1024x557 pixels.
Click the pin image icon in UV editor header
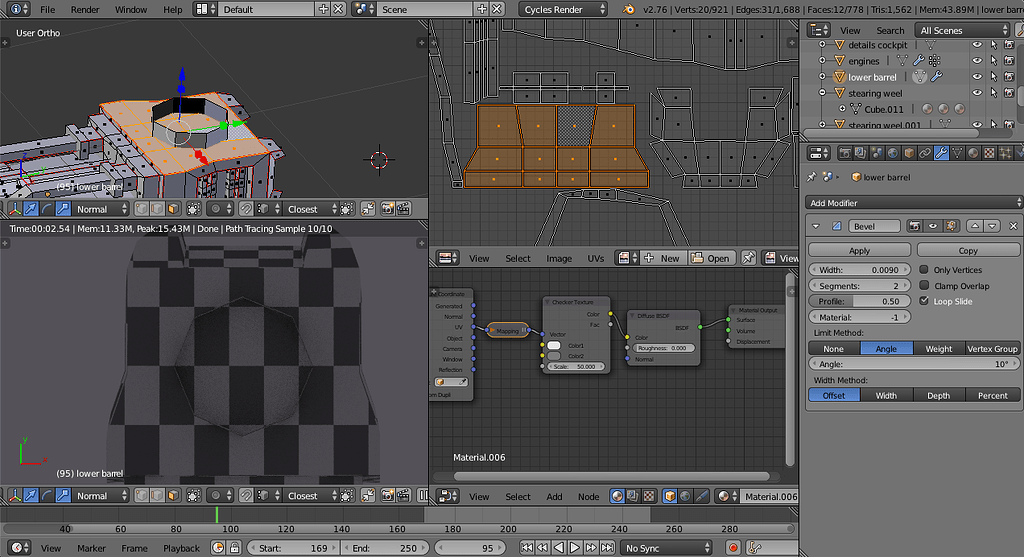pos(748,258)
